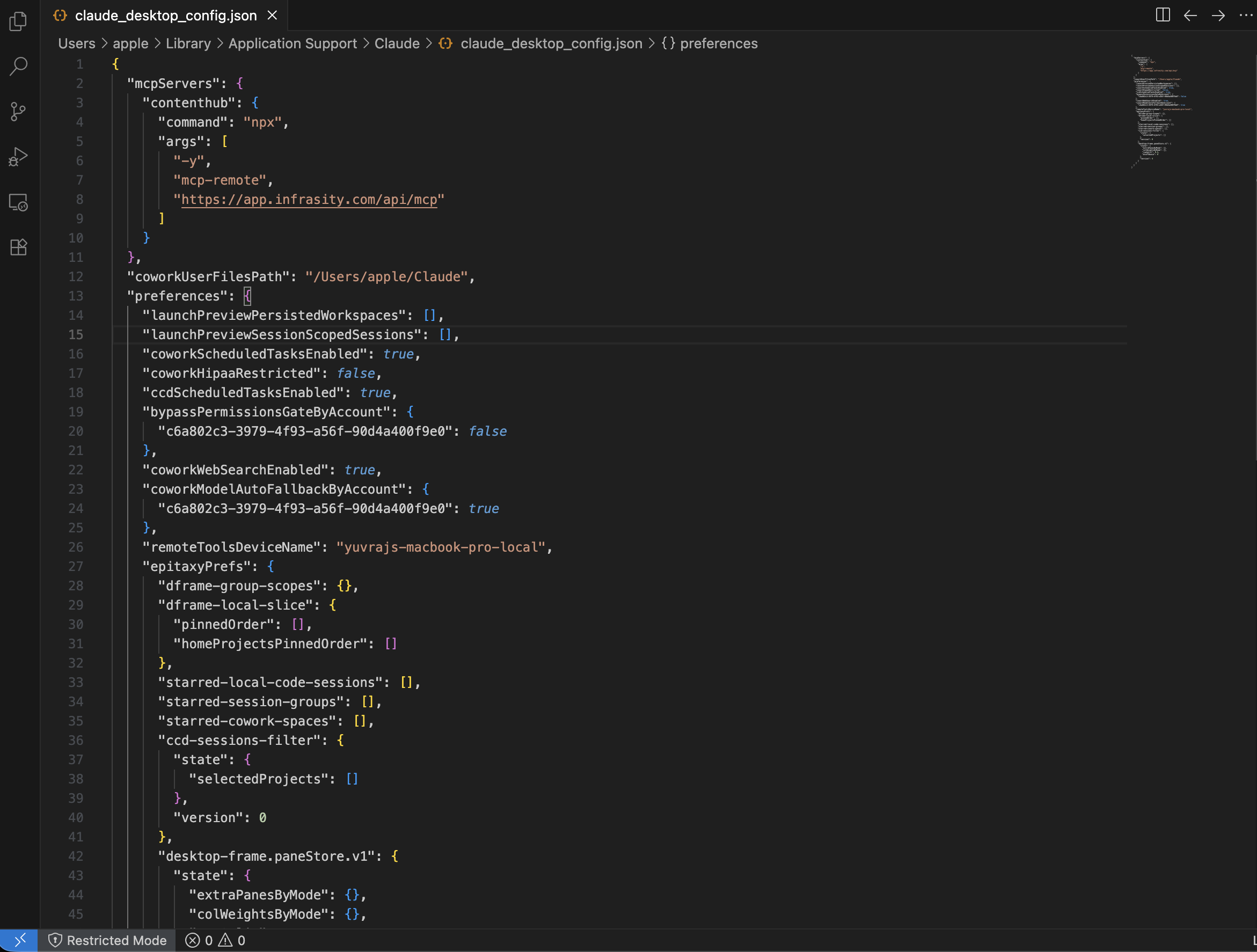Viewport: 1257px width, 952px height.
Task: Open the Explorer view in the activity bar
Action: [x=18, y=21]
